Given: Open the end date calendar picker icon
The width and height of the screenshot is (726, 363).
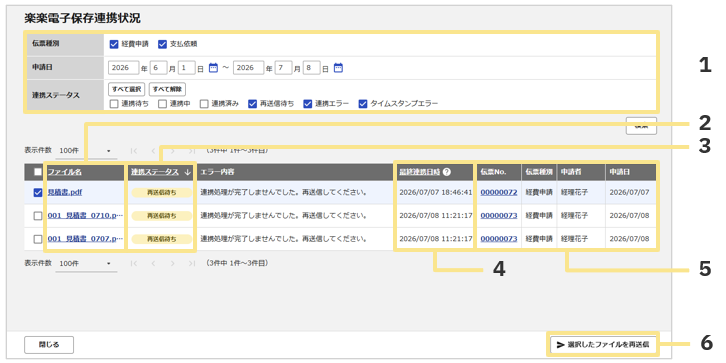Looking at the screenshot, I should tap(338, 68).
